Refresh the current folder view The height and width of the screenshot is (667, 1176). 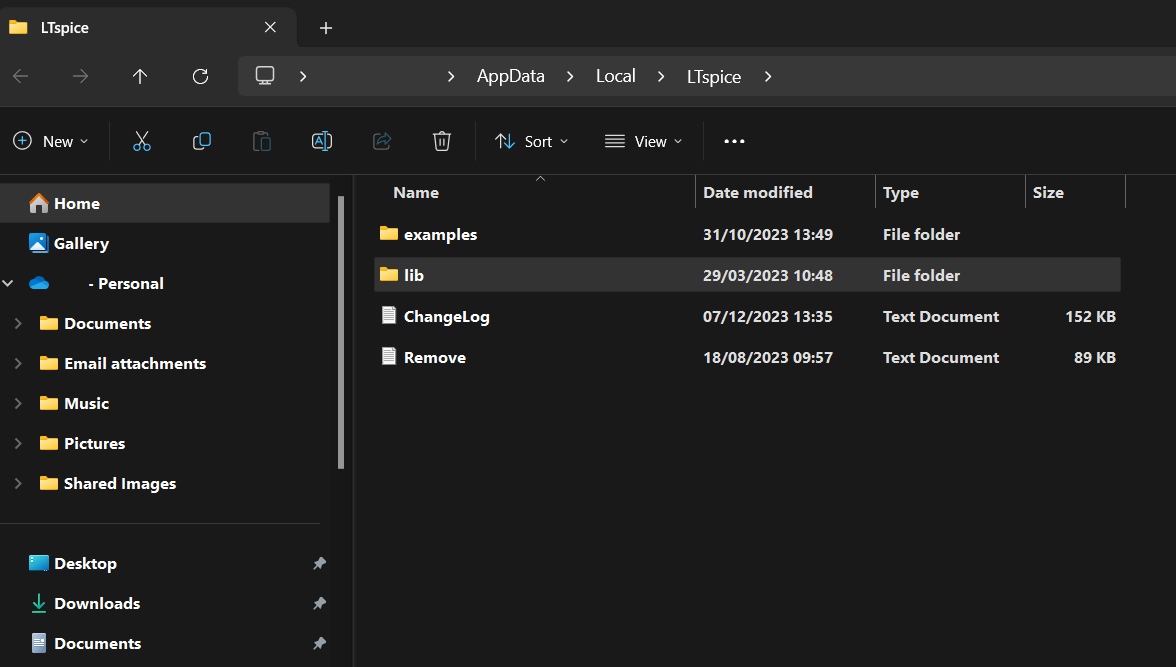click(200, 76)
